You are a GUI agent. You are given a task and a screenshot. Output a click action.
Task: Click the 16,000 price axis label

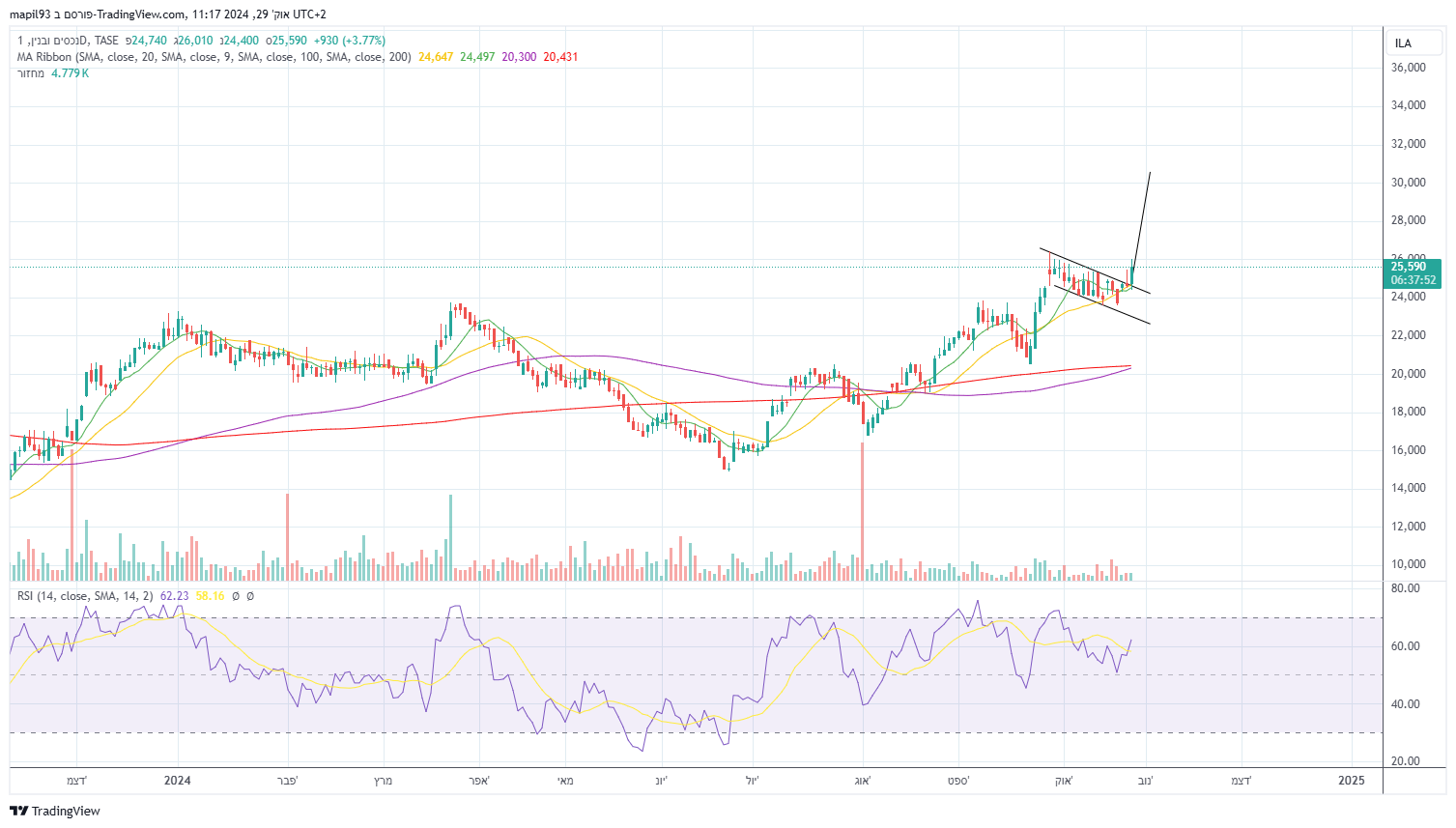click(1409, 450)
